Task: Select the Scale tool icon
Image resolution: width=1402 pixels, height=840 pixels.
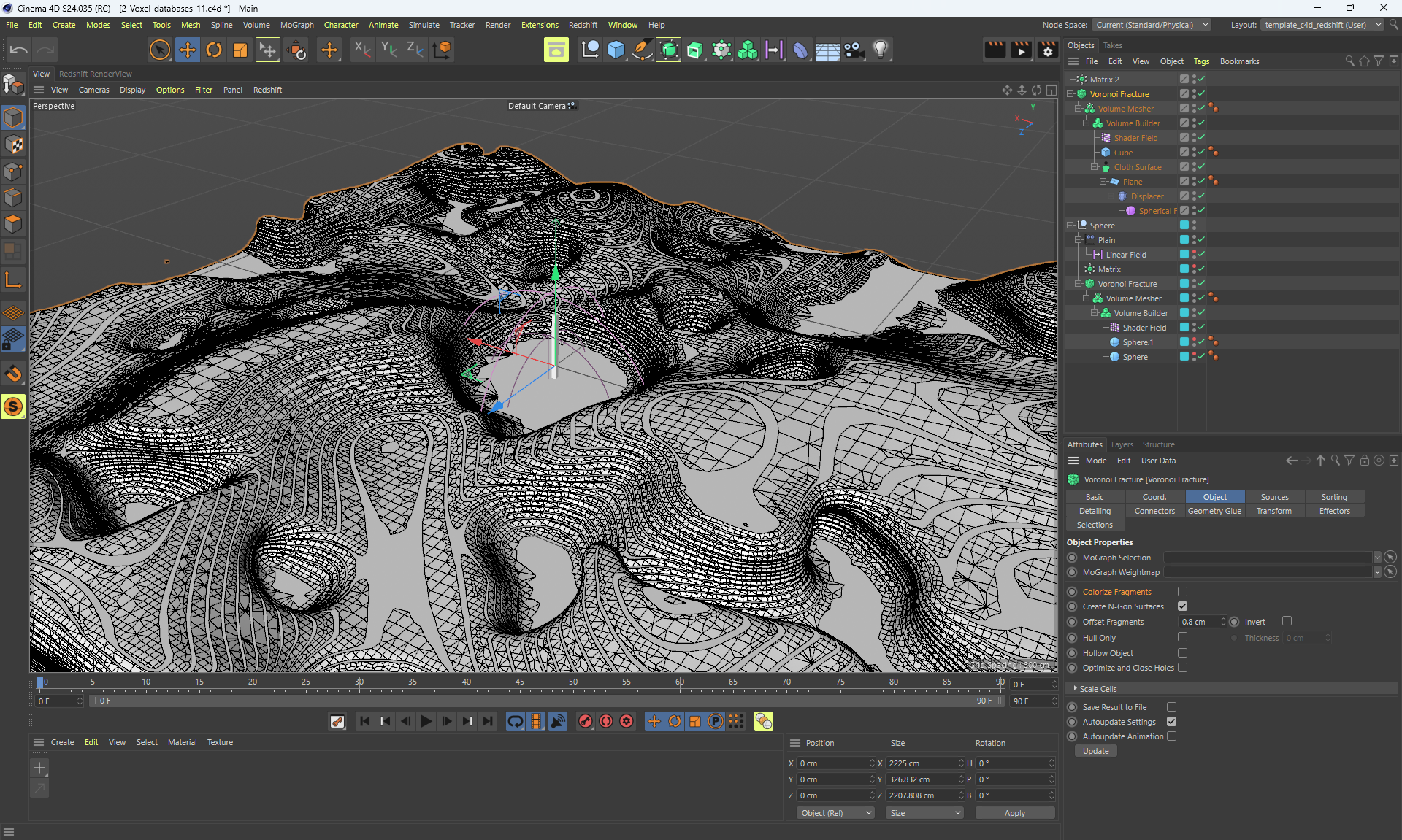Action: coord(240,50)
